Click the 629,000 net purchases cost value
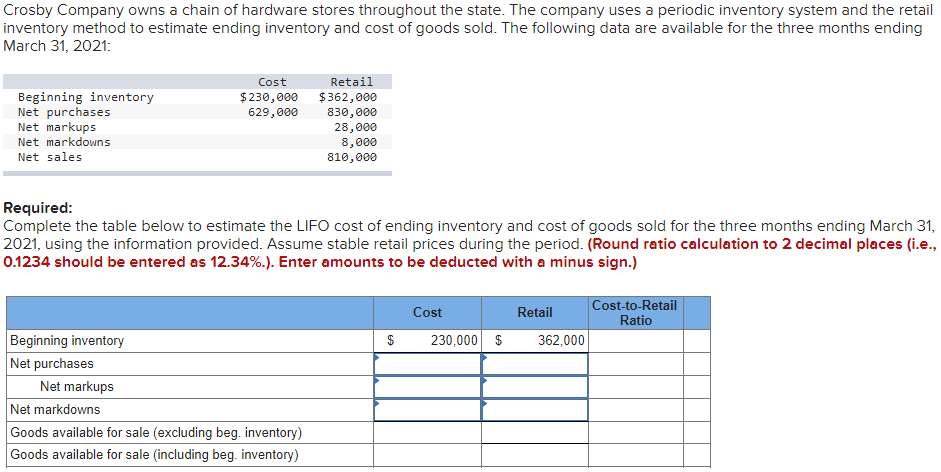 click(273, 112)
